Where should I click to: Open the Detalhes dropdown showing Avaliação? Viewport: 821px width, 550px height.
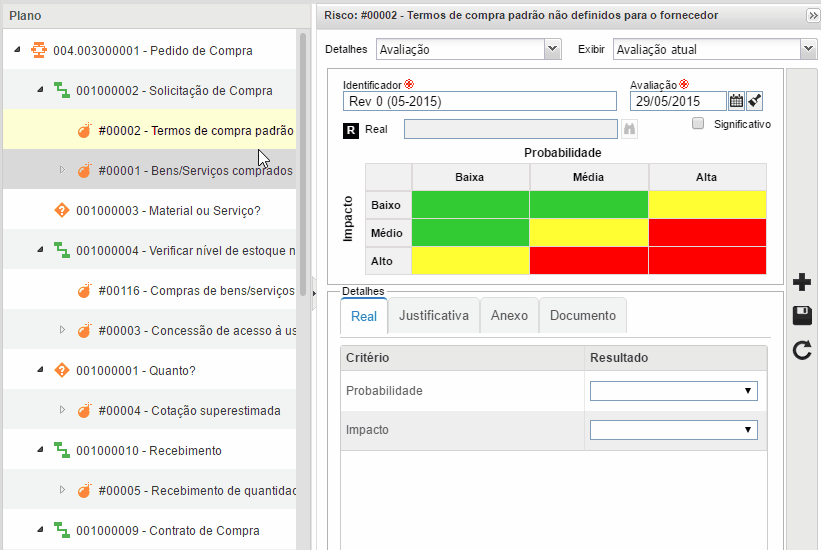tap(468, 49)
